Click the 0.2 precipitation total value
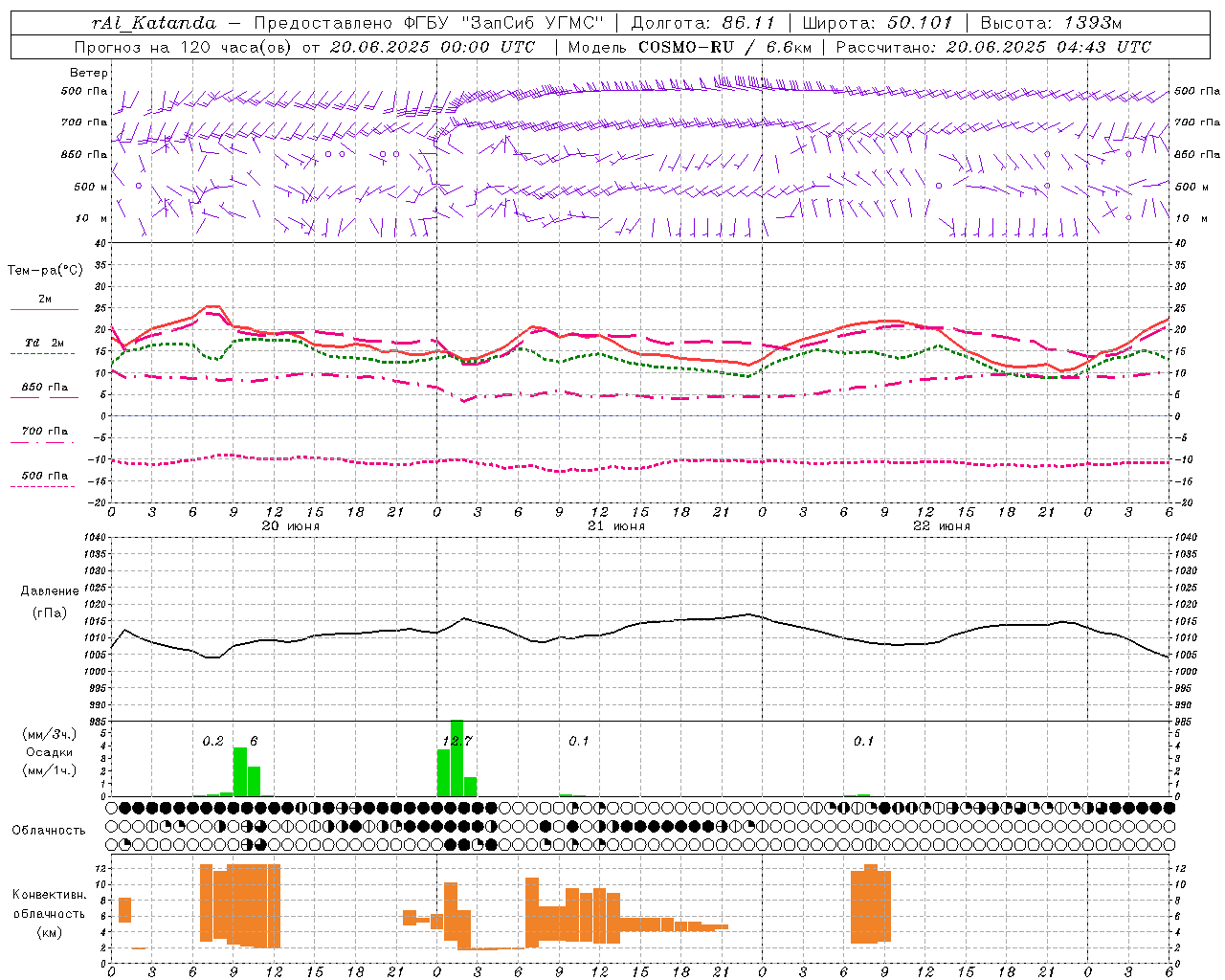Screen dimensions: 1225x980 tap(212, 741)
